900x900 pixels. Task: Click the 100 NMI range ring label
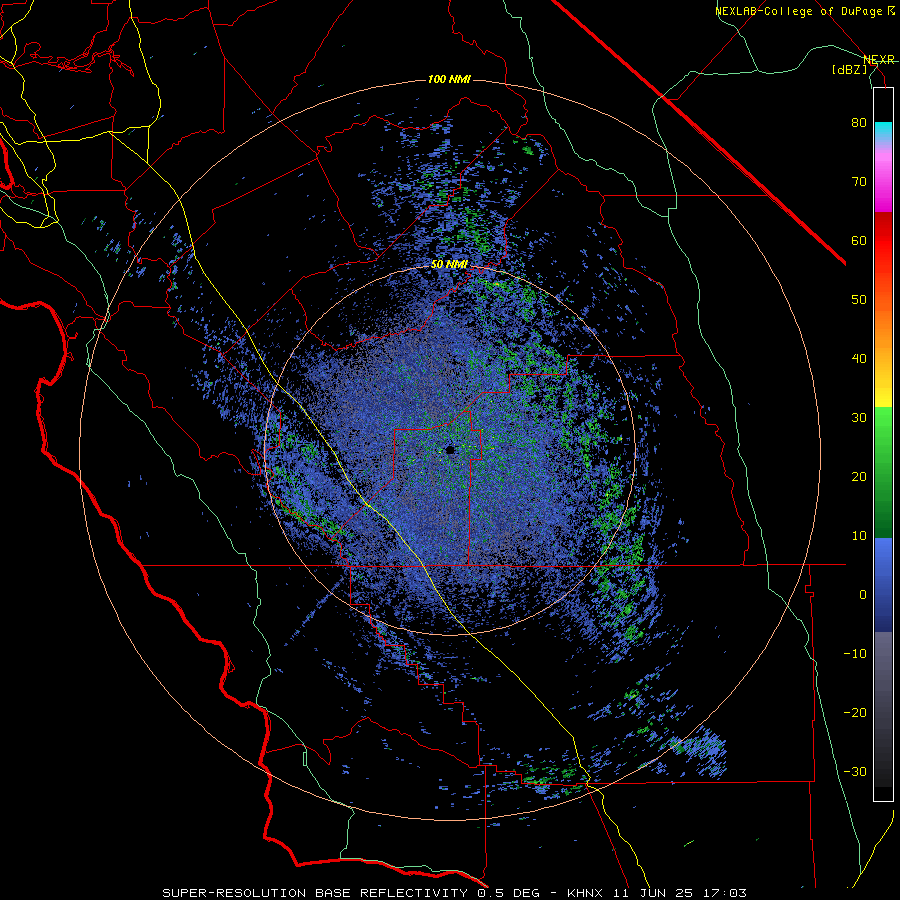449,79
